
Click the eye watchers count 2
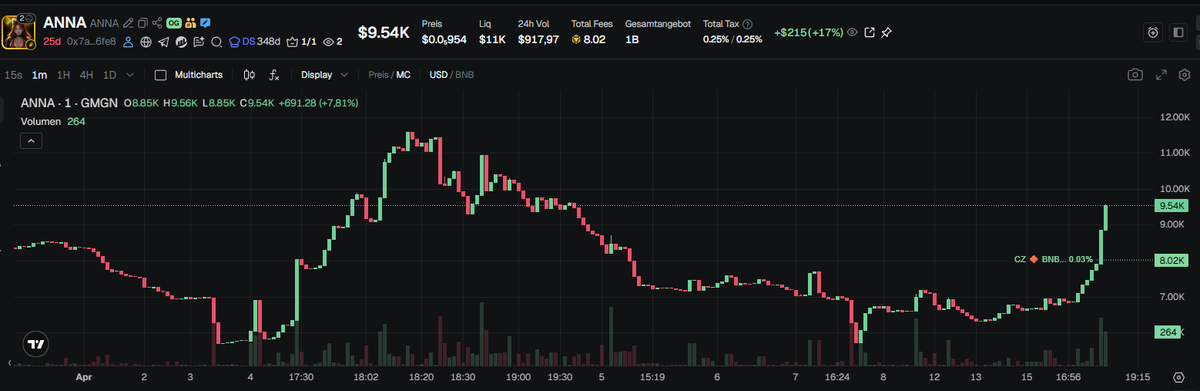333,42
